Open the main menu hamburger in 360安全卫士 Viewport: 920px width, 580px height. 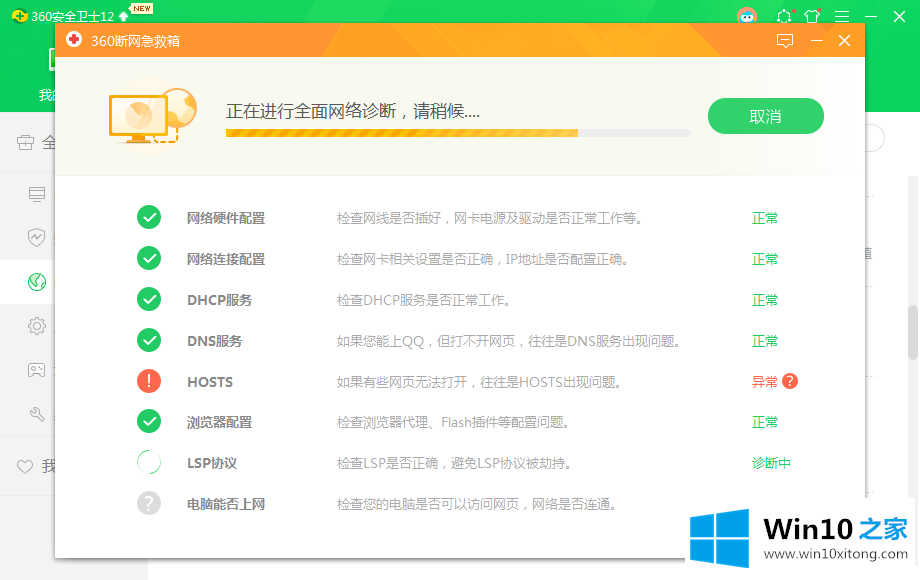coord(842,16)
